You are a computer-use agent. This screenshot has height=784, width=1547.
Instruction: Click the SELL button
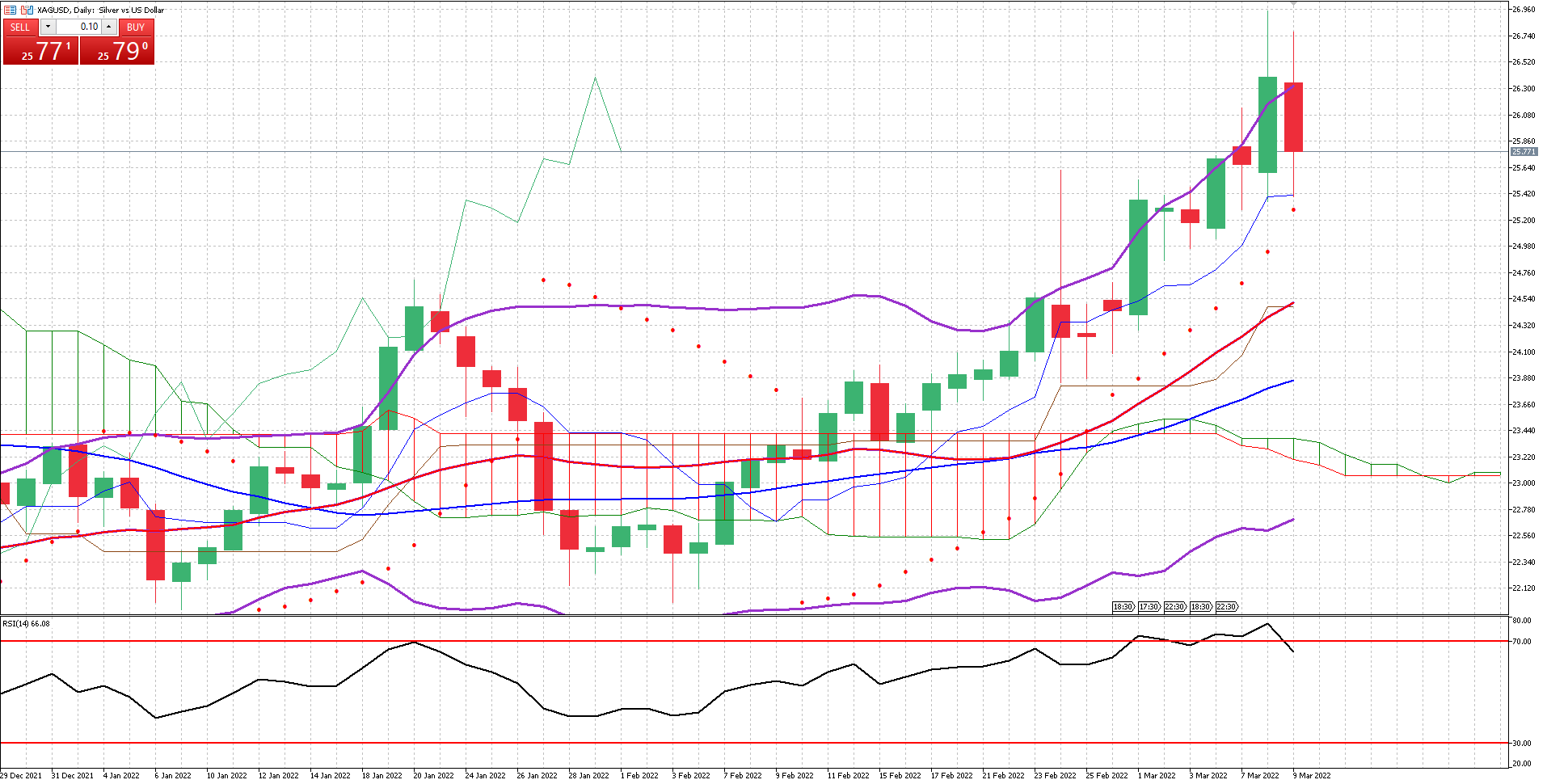(20, 27)
